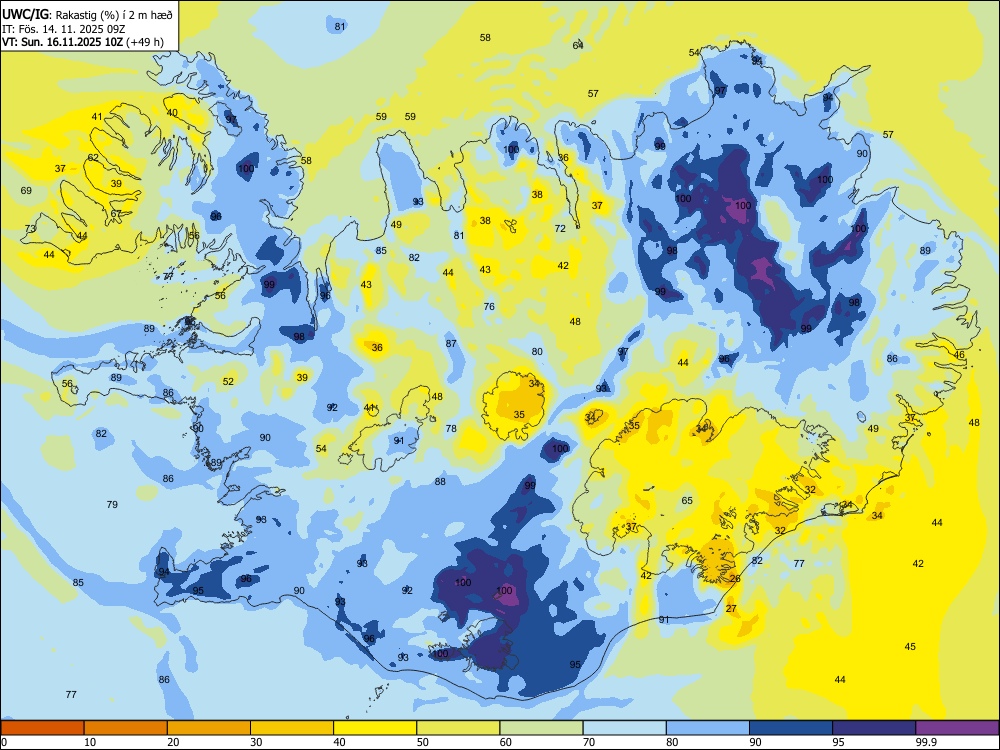
Task: Pick the 95–99.9 navy legend swatch
Action: pyautogui.click(x=874, y=728)
